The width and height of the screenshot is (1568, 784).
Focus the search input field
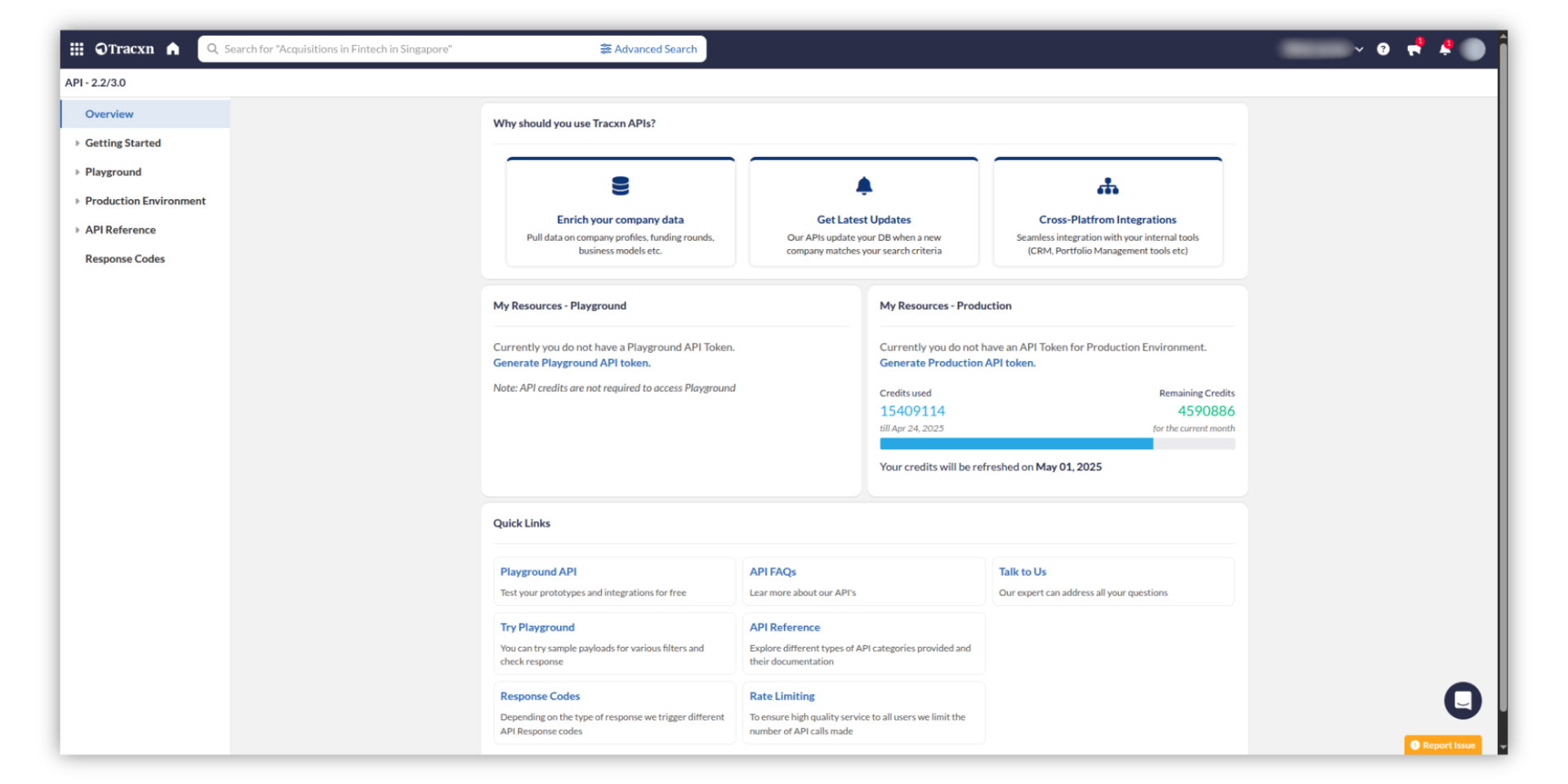(400, 49)
